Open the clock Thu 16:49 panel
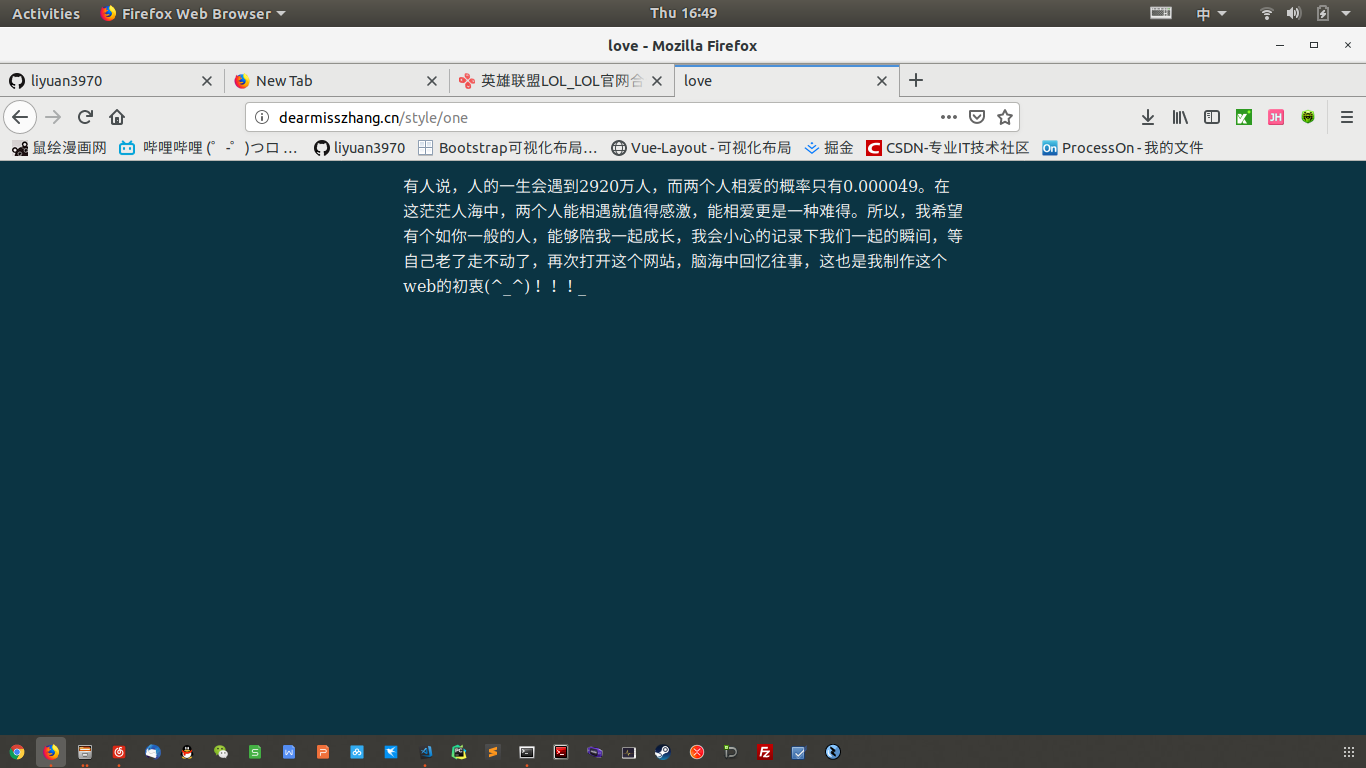The width and height of the screenshot is (1366, 768). [x=683, y=13]
